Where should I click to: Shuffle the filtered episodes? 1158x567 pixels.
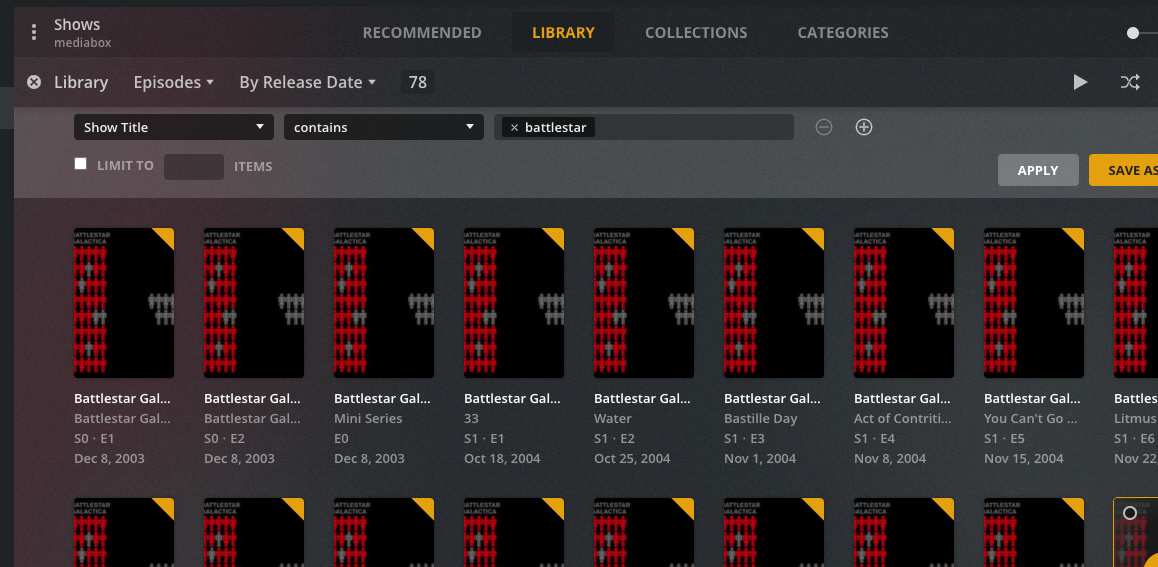1129,82
